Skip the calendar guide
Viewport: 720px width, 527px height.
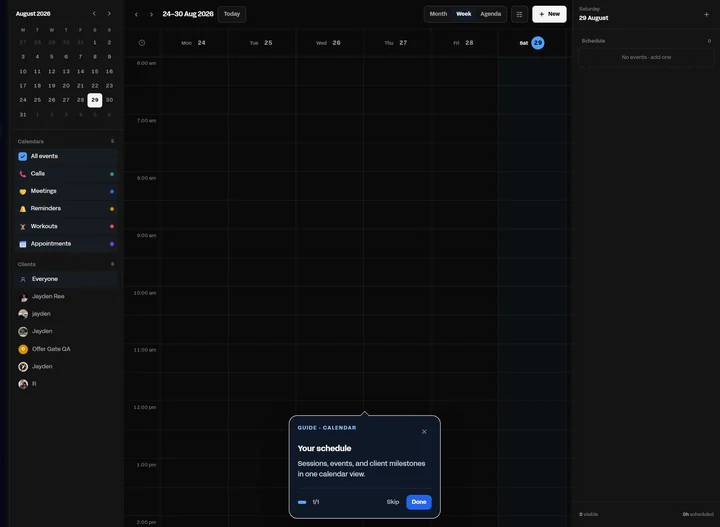click(393, 502)
